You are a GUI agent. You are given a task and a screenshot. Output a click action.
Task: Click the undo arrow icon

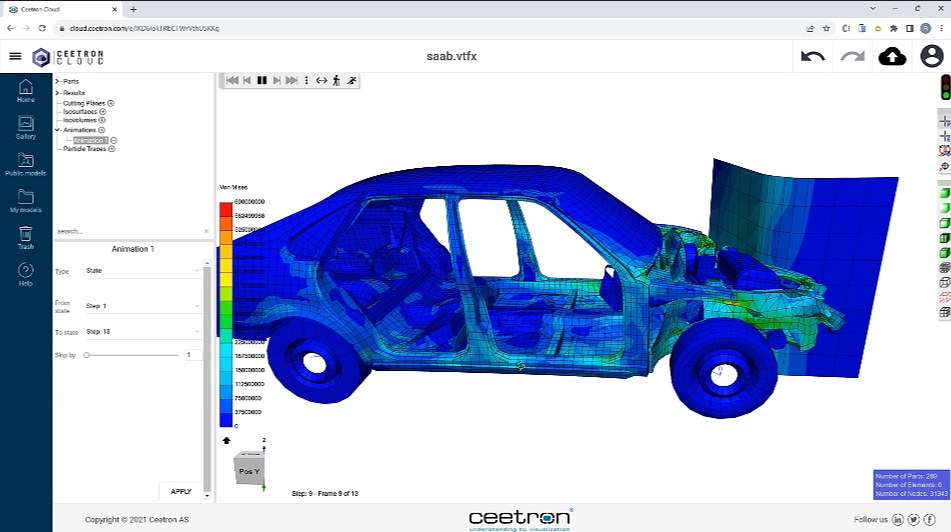tap(813, 56)
